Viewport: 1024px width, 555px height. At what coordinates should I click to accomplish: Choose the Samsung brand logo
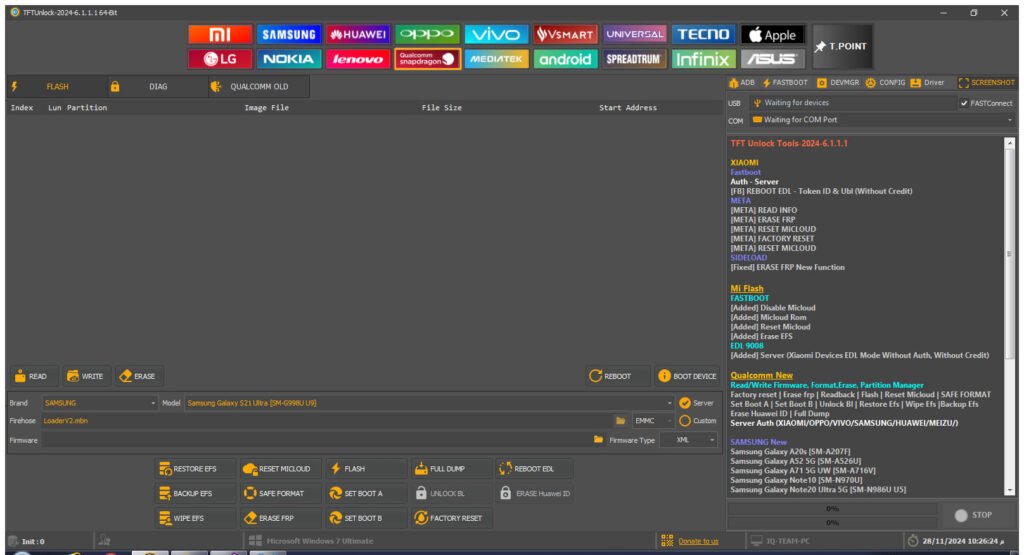click(289, 35)
